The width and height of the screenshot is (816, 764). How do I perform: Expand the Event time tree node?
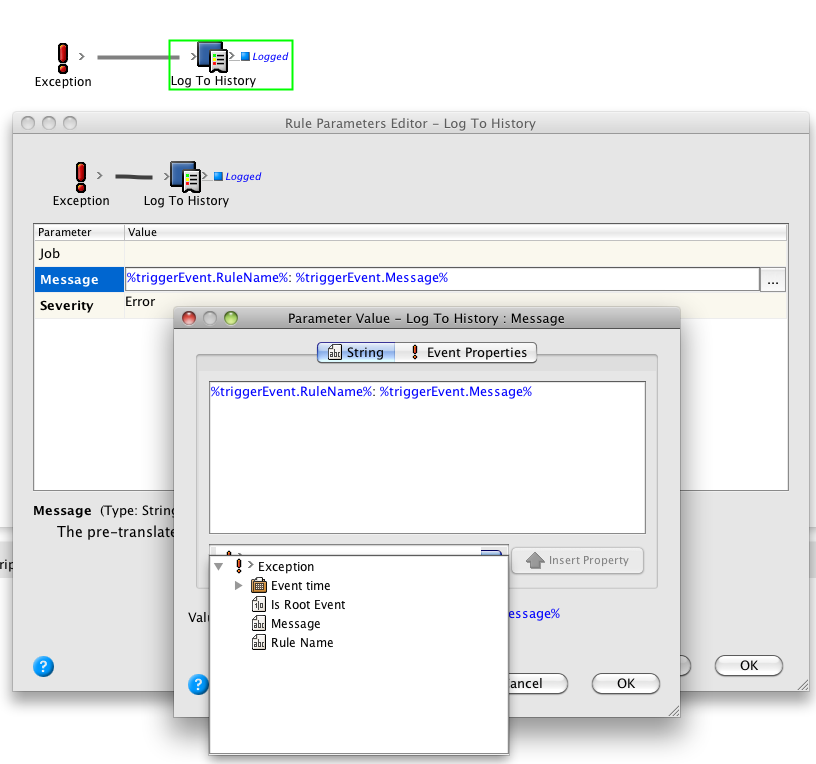[x=238, y=586]
